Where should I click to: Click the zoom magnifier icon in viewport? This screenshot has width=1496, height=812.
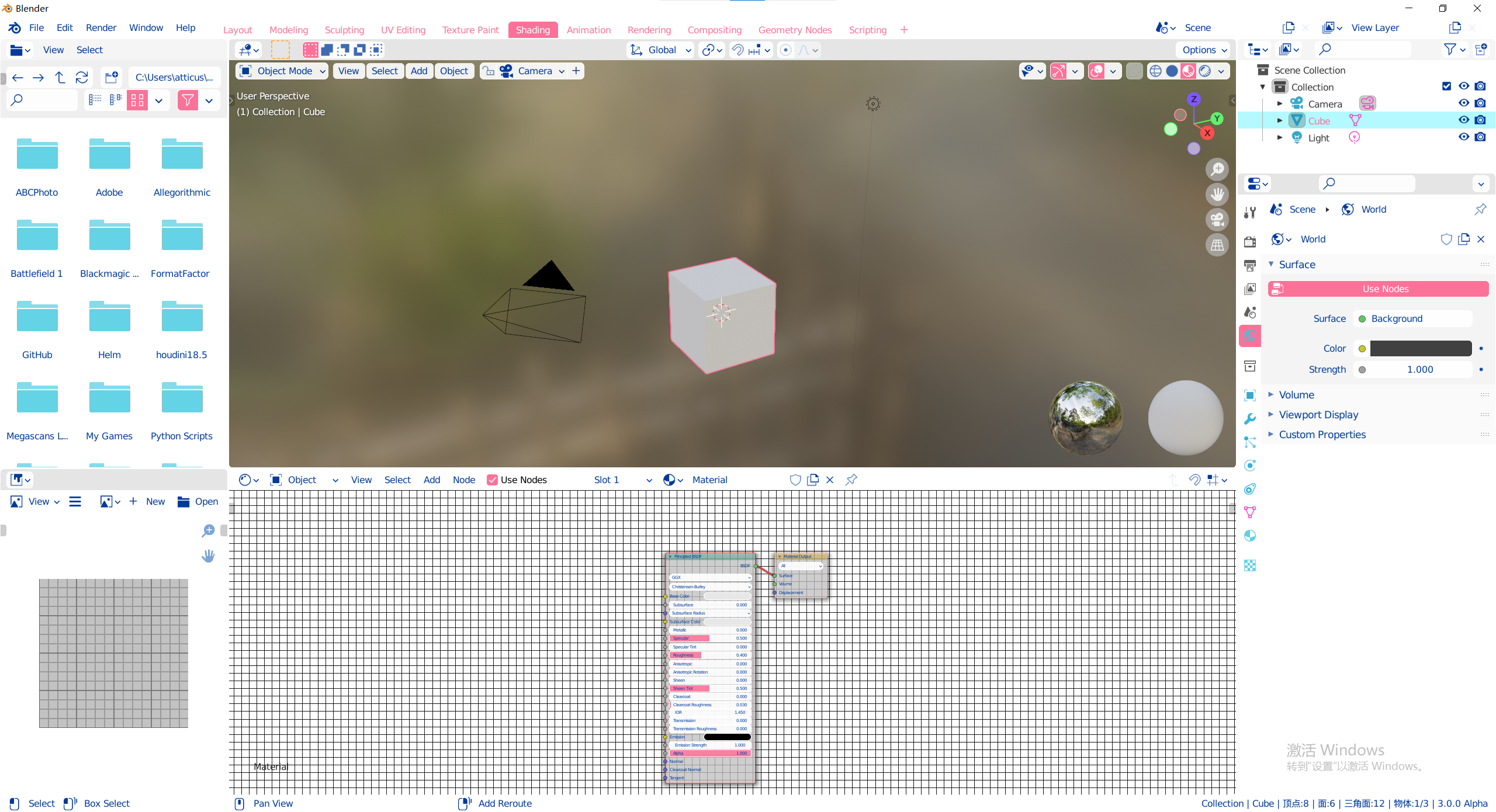point(1217,169)
